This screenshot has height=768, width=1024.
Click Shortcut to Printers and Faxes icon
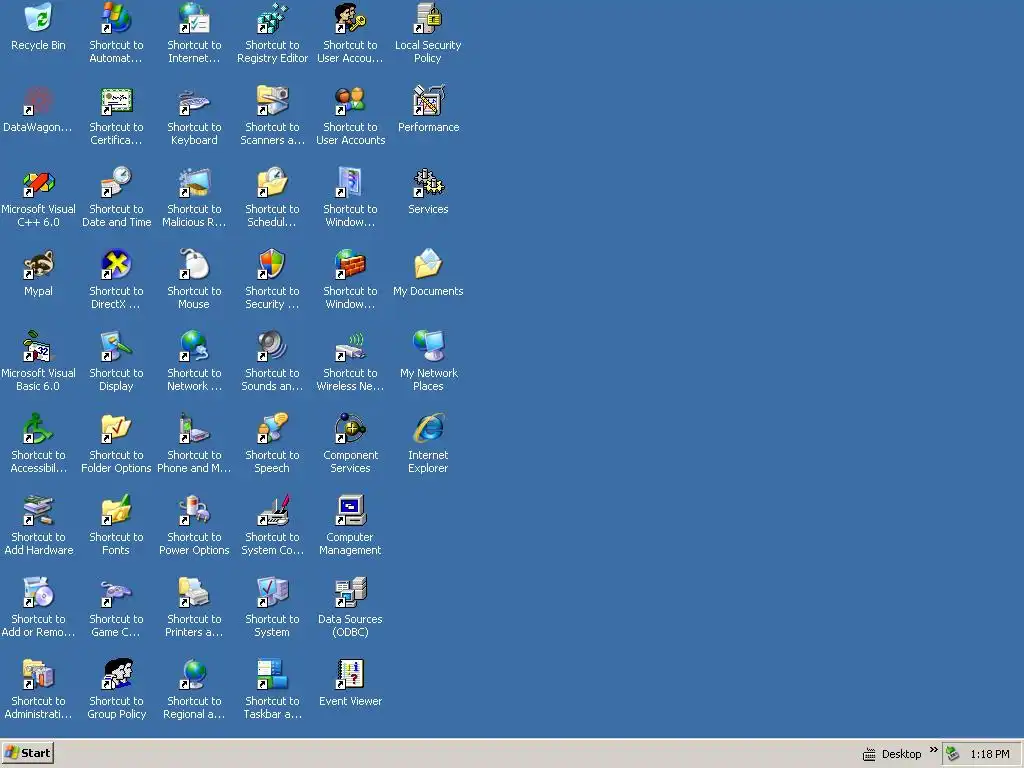click(194, 592)
